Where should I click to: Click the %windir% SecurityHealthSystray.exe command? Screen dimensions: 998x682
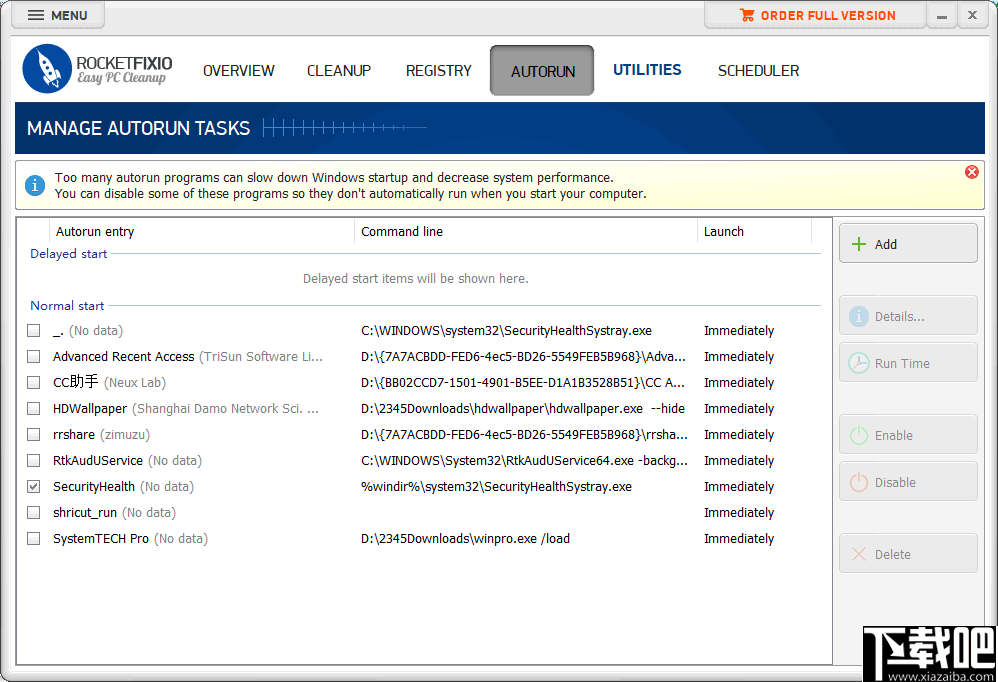(x=496, y=487)
